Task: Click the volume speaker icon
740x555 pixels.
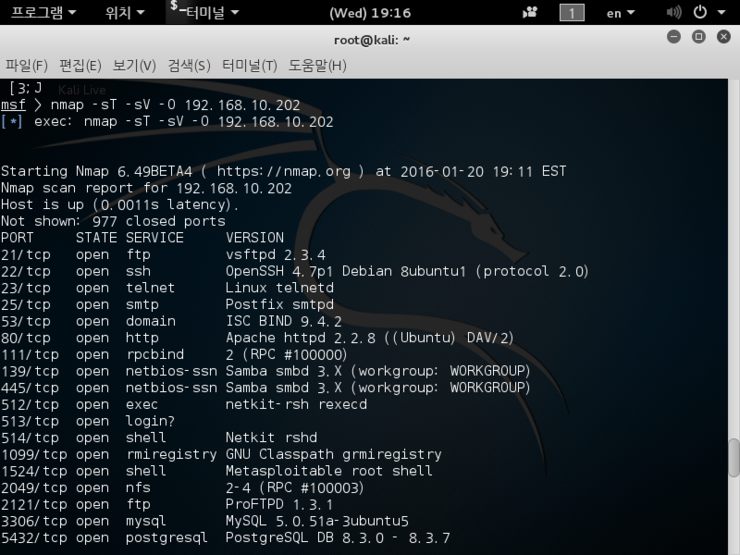Action: [673, 12]
